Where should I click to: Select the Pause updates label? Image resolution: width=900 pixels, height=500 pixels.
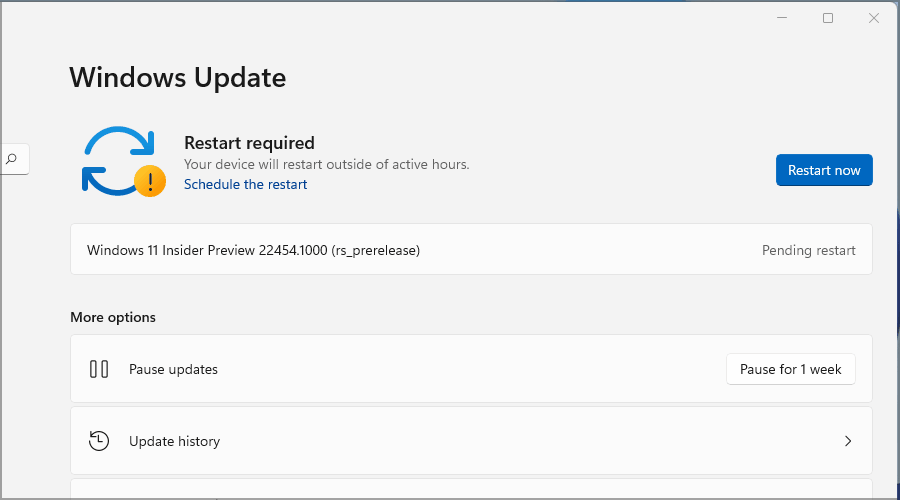(x=173, y=369)
